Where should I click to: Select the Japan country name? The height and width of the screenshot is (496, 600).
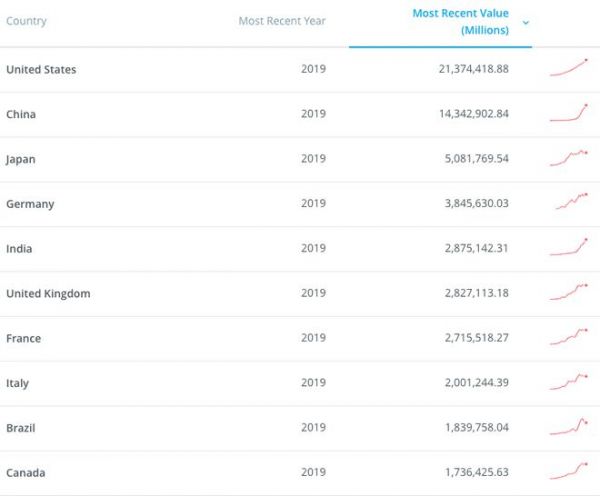pyautogui.click(x=21, y=159)
